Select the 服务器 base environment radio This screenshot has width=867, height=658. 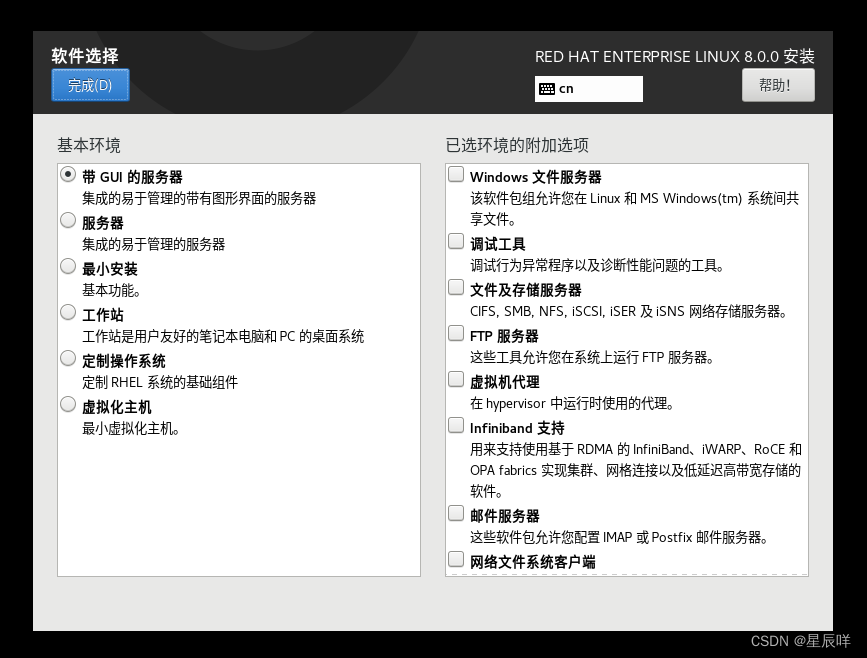[68, 221]
